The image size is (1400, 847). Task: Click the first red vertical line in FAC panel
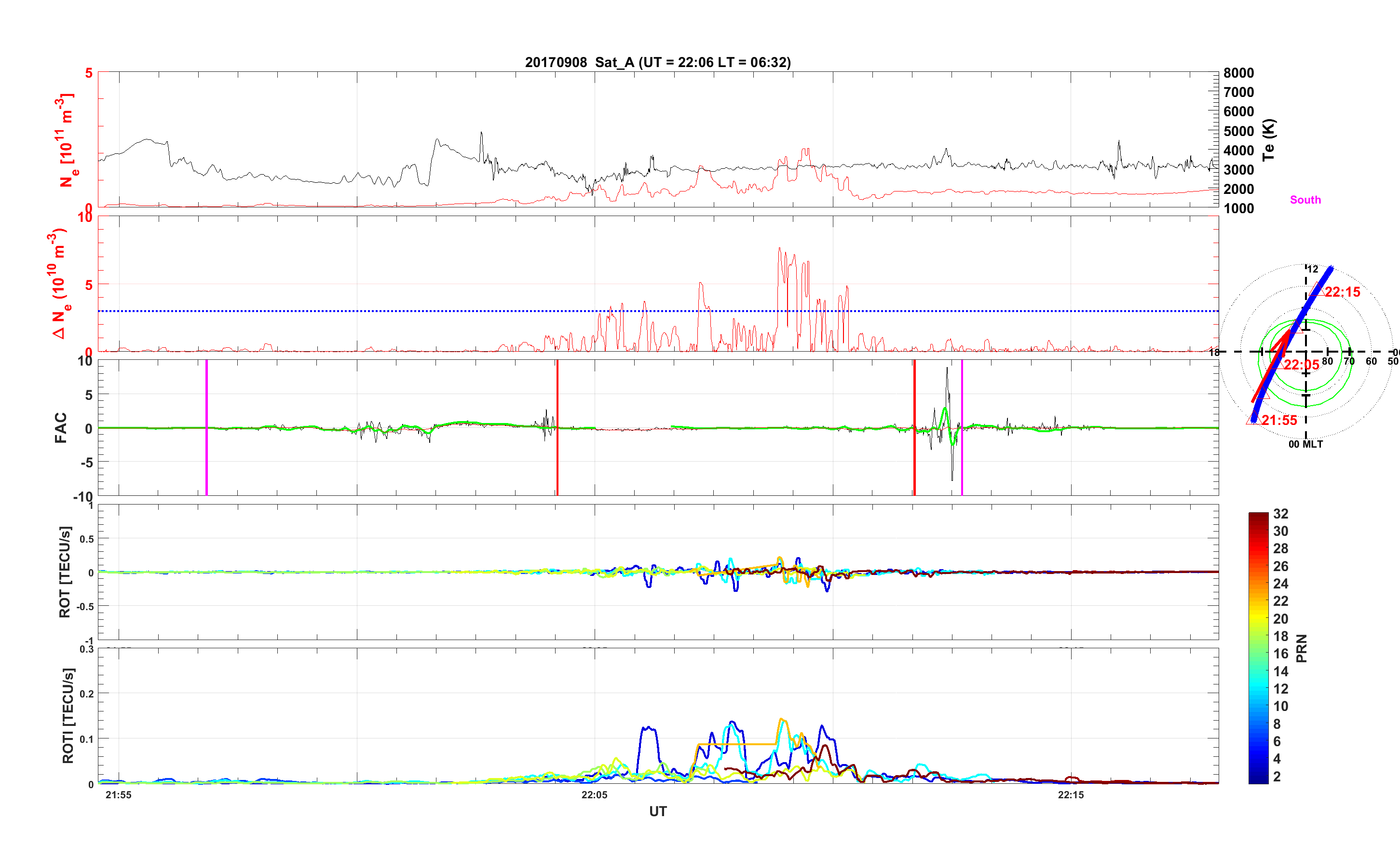557,398
